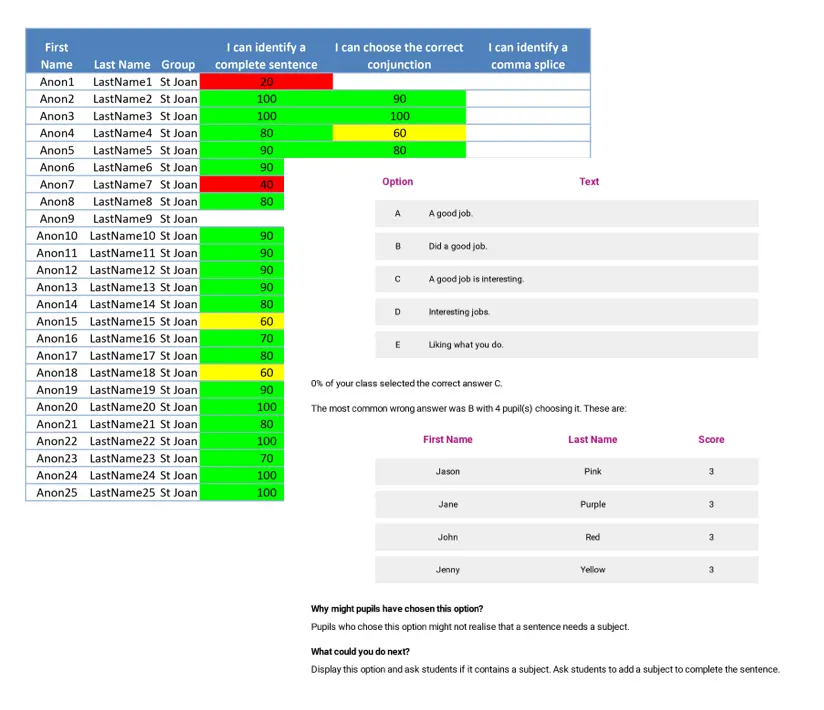Select the Anon25 first name cell

tap(57, 492)
